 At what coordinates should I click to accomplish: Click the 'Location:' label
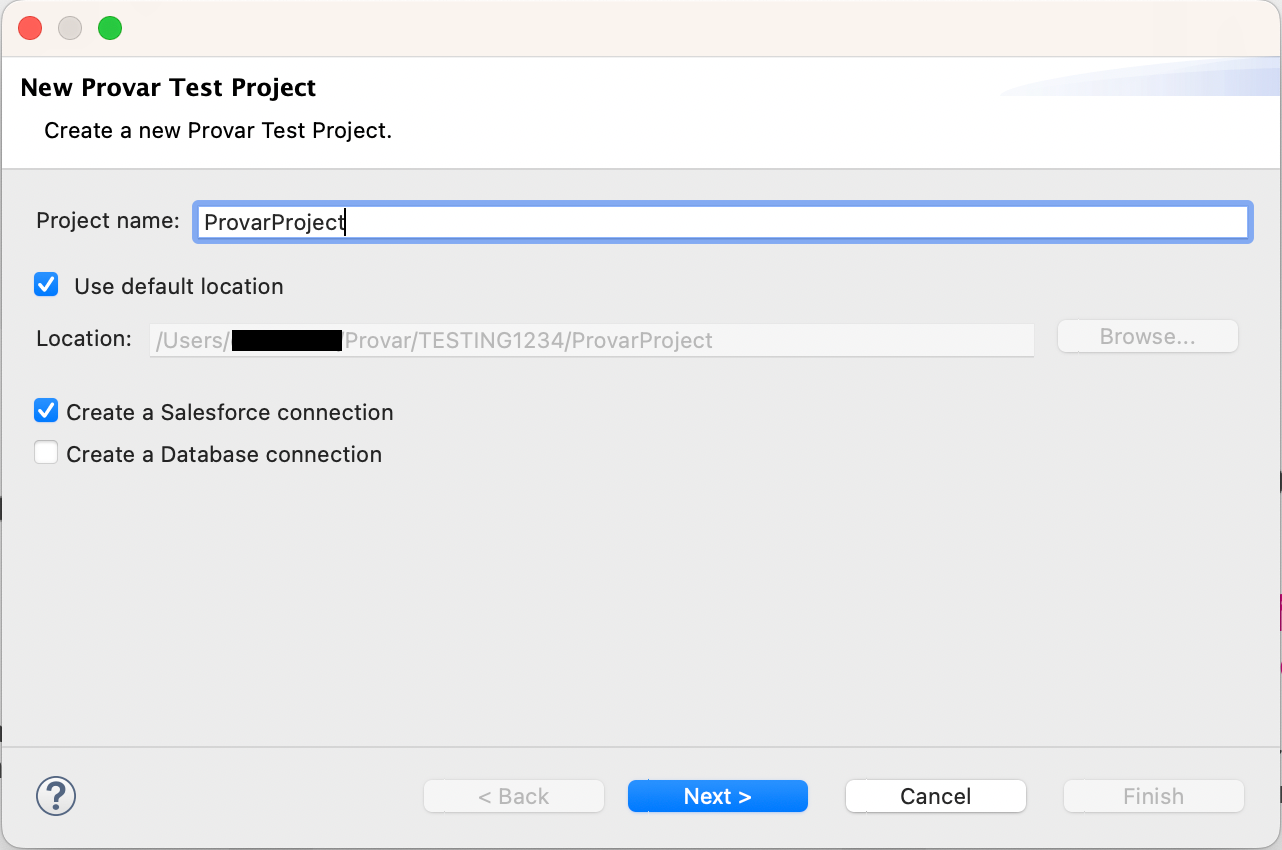[84, 339]
